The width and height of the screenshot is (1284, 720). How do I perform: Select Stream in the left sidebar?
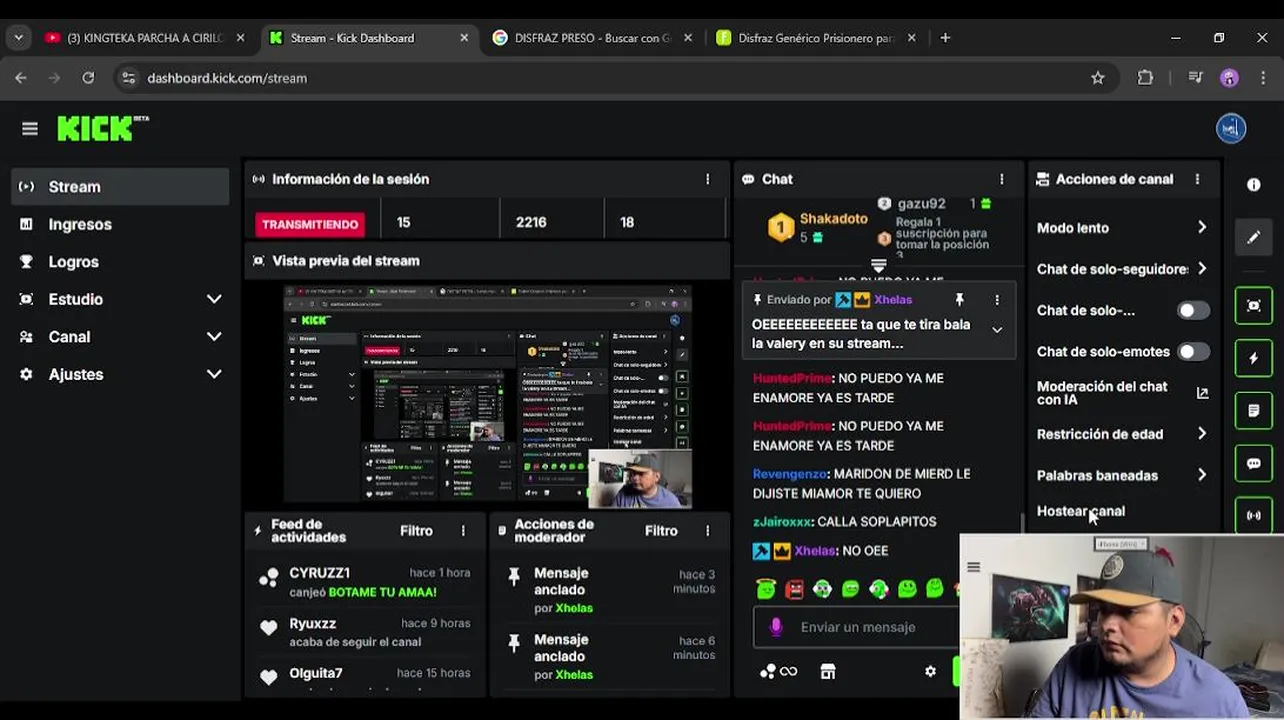[x=120, y=187]
